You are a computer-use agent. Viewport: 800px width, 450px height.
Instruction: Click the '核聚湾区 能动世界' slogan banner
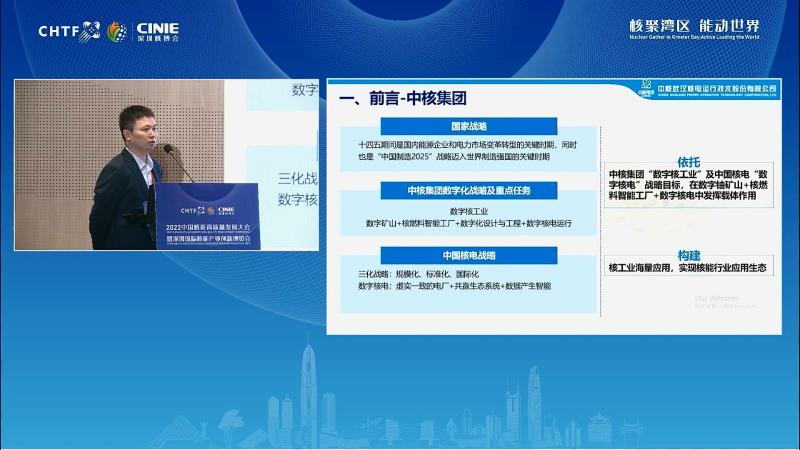tap(694, 27)
